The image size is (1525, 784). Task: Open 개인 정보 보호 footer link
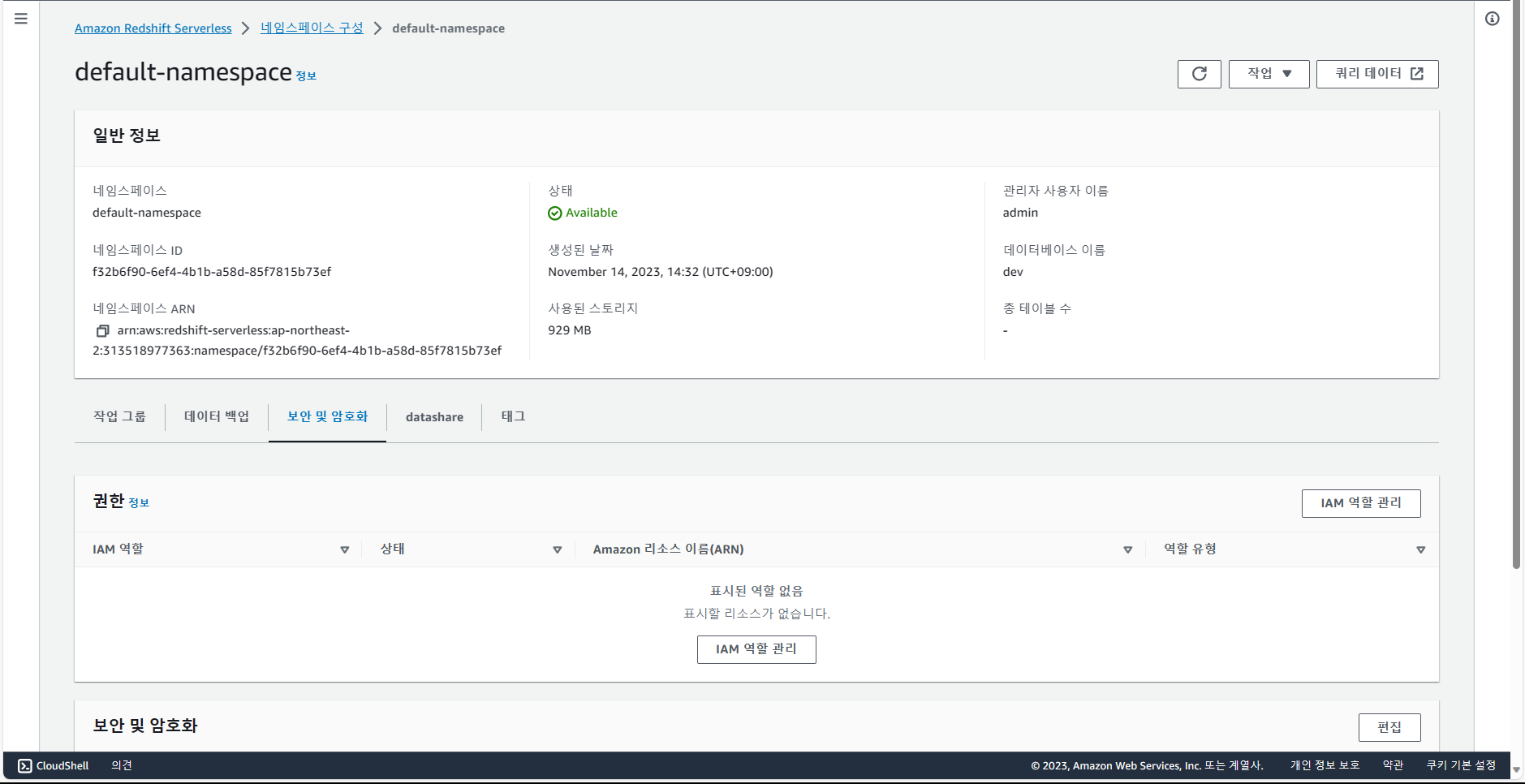pyautogui.click(x=1325, y=765)
